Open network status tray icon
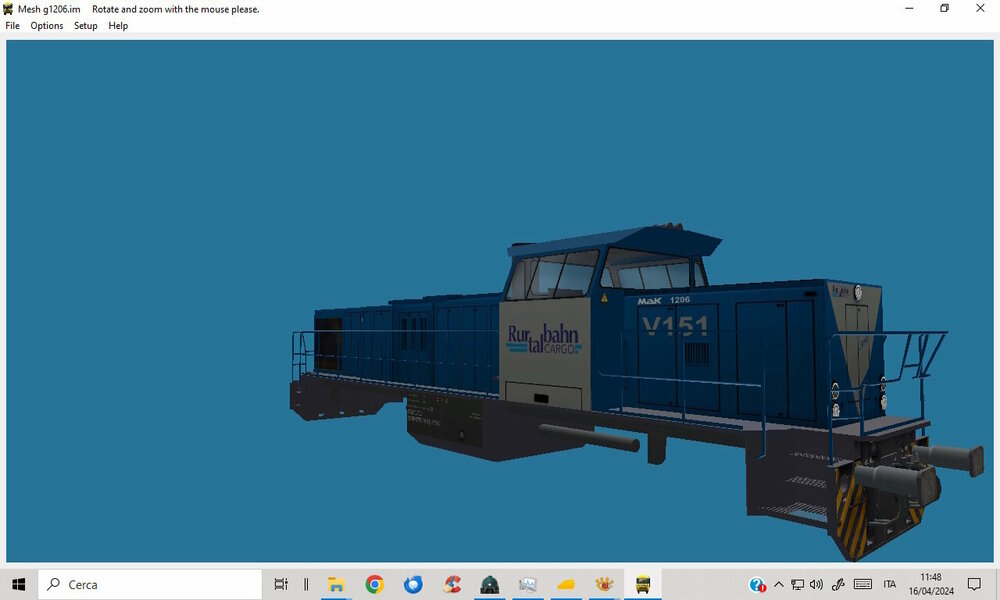The height and width of the screenshot is (600, 1000). coord(797,584)
